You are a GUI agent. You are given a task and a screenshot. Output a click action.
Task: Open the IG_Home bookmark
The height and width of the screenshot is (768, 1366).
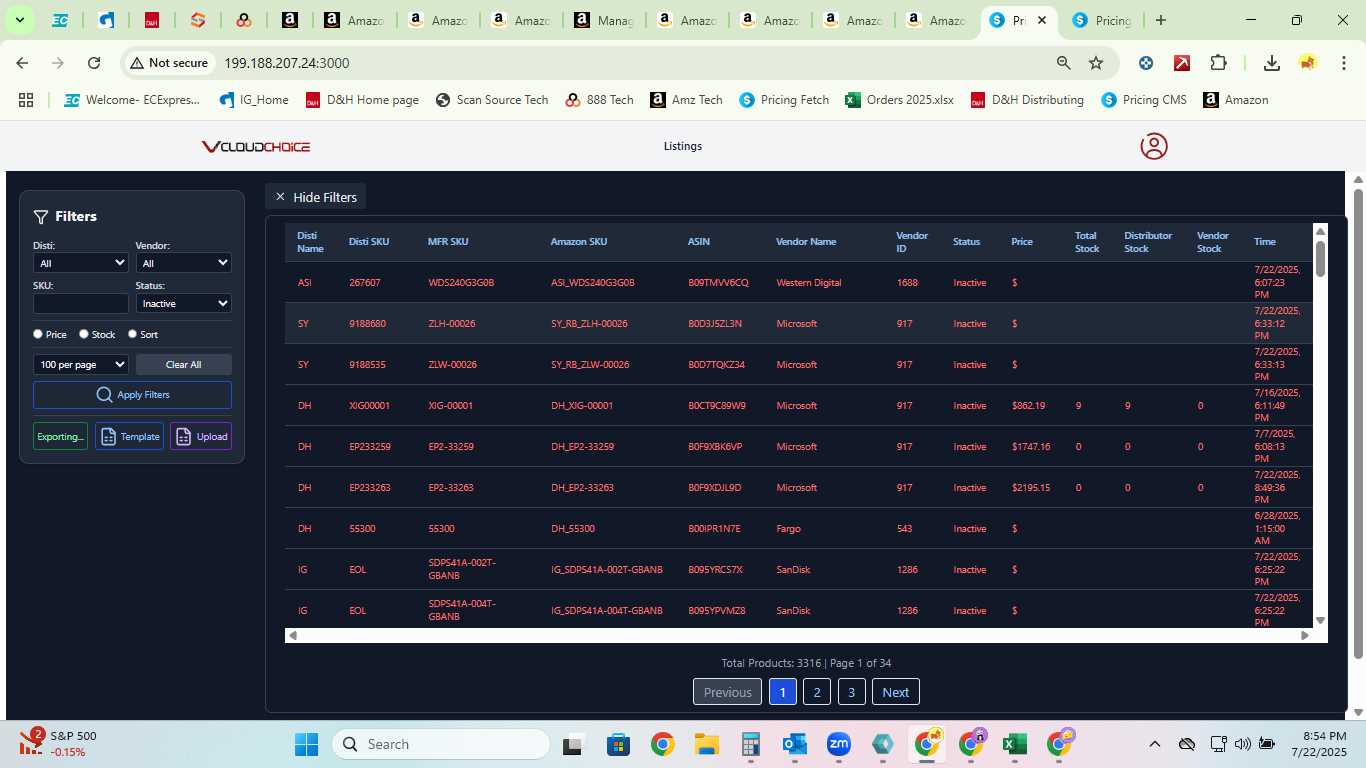[x=253, y=100]
